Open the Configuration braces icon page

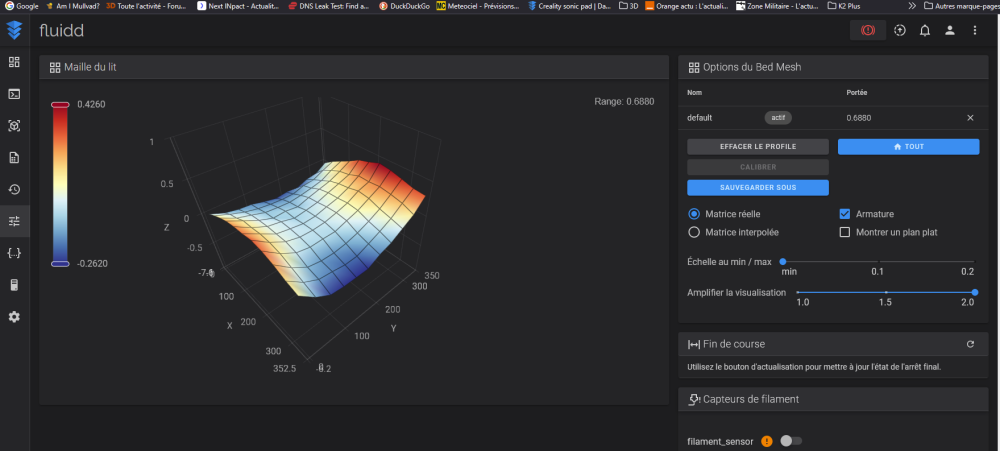[14, 253]
